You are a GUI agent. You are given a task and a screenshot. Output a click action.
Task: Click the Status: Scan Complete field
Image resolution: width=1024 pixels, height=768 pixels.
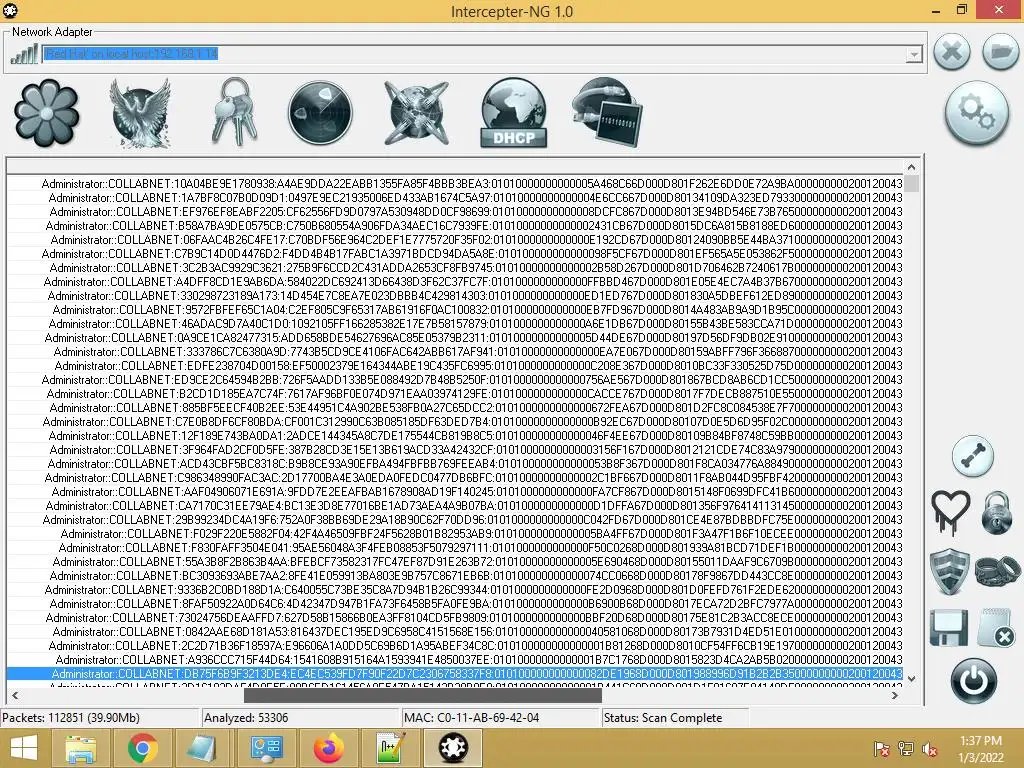pyautogui.click(x=675, y=718)
